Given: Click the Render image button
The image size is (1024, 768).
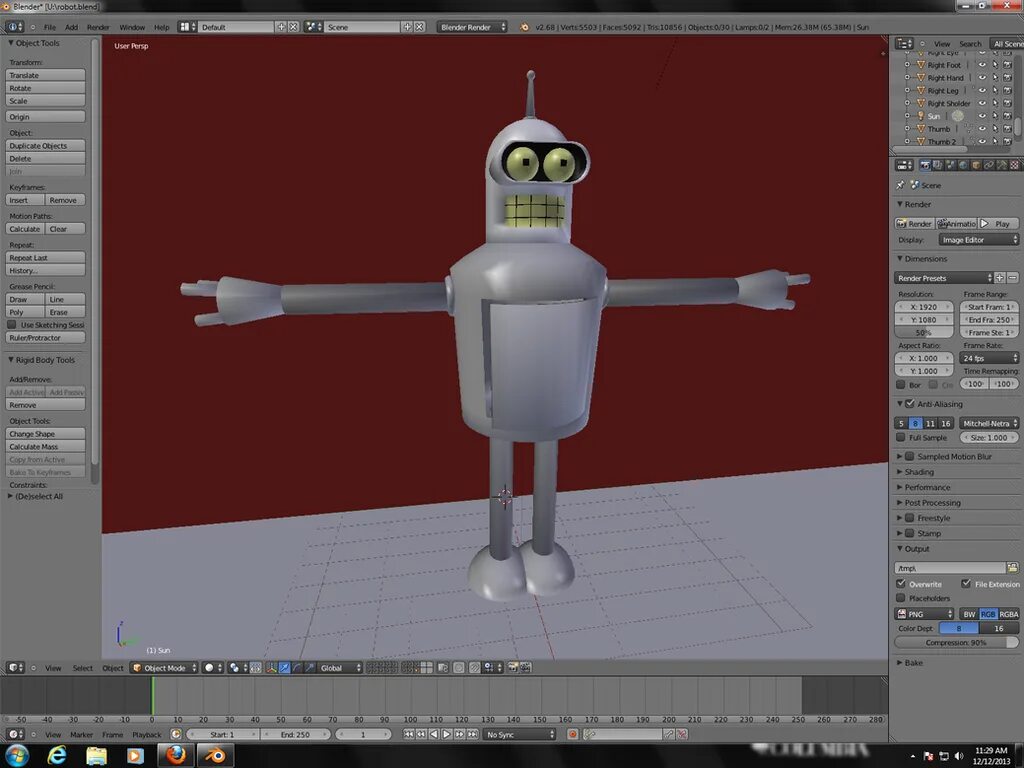Looking at the screenshot, I should 914,223.
